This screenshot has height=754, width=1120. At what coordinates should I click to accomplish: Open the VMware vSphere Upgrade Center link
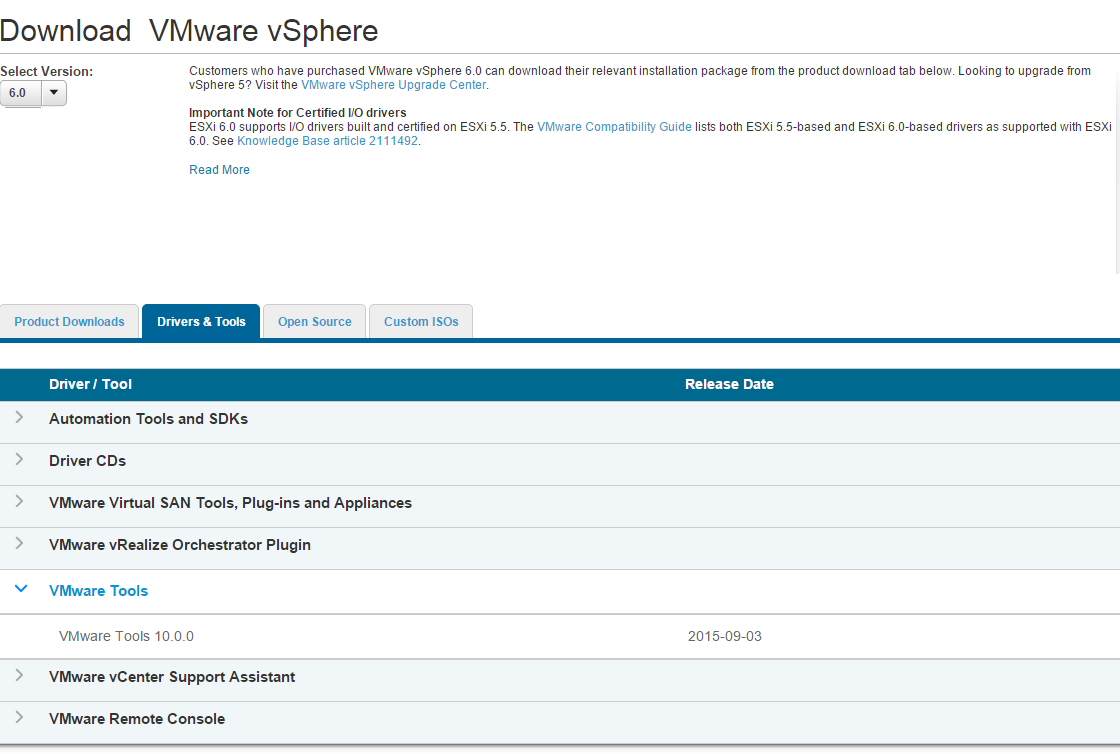pos(393,85)
